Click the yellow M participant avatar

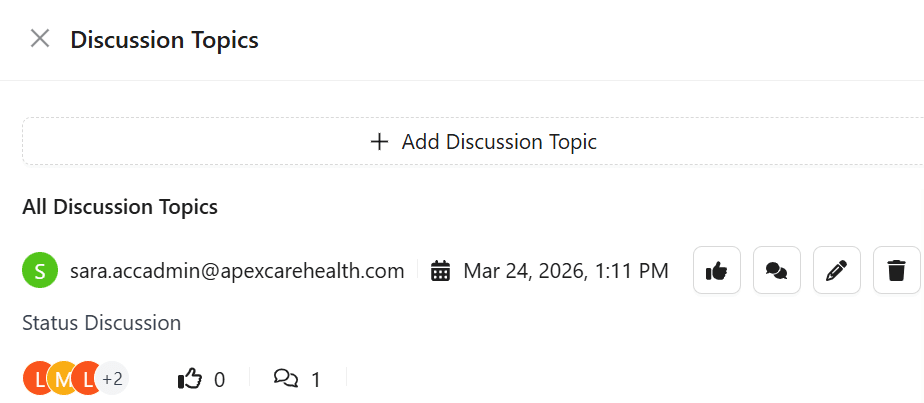63,378
